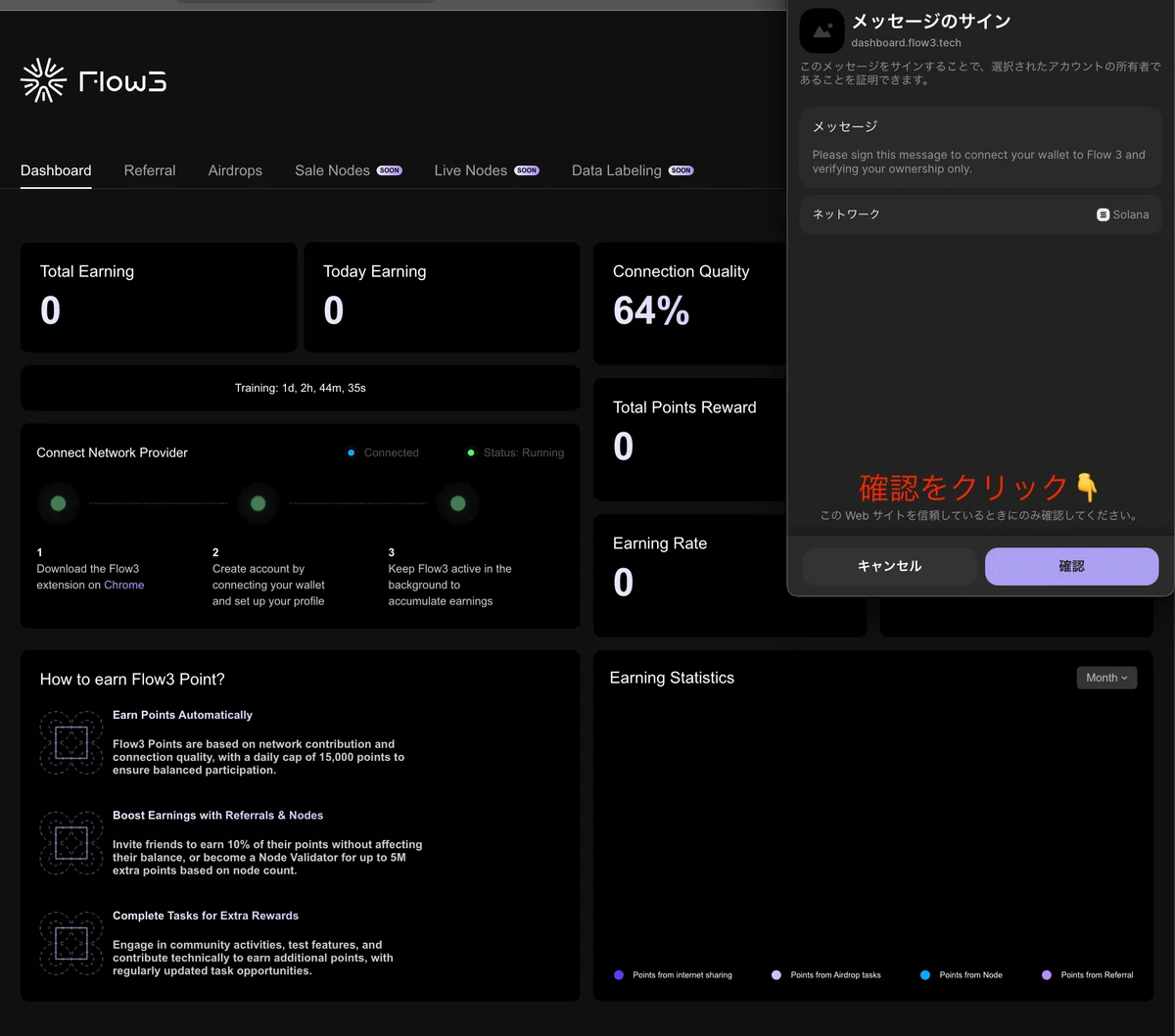This screenshot has width=1175, height=1036.
Task: Open the Sale Nodes tab
Action: pos(332,170)
